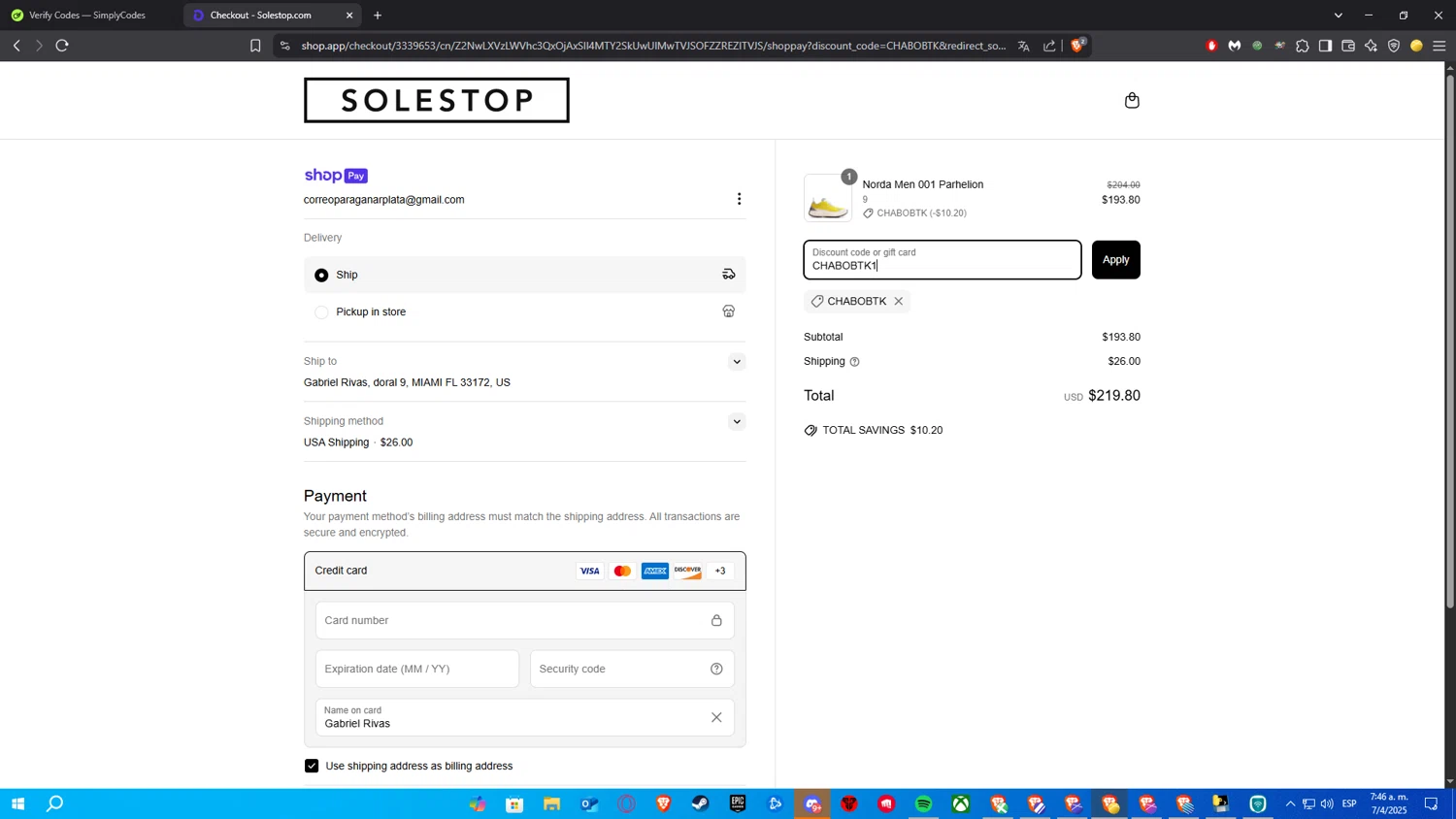The image size is (1456, 819).
Task: View site information in address bar
Action: [x=284, y=46]
